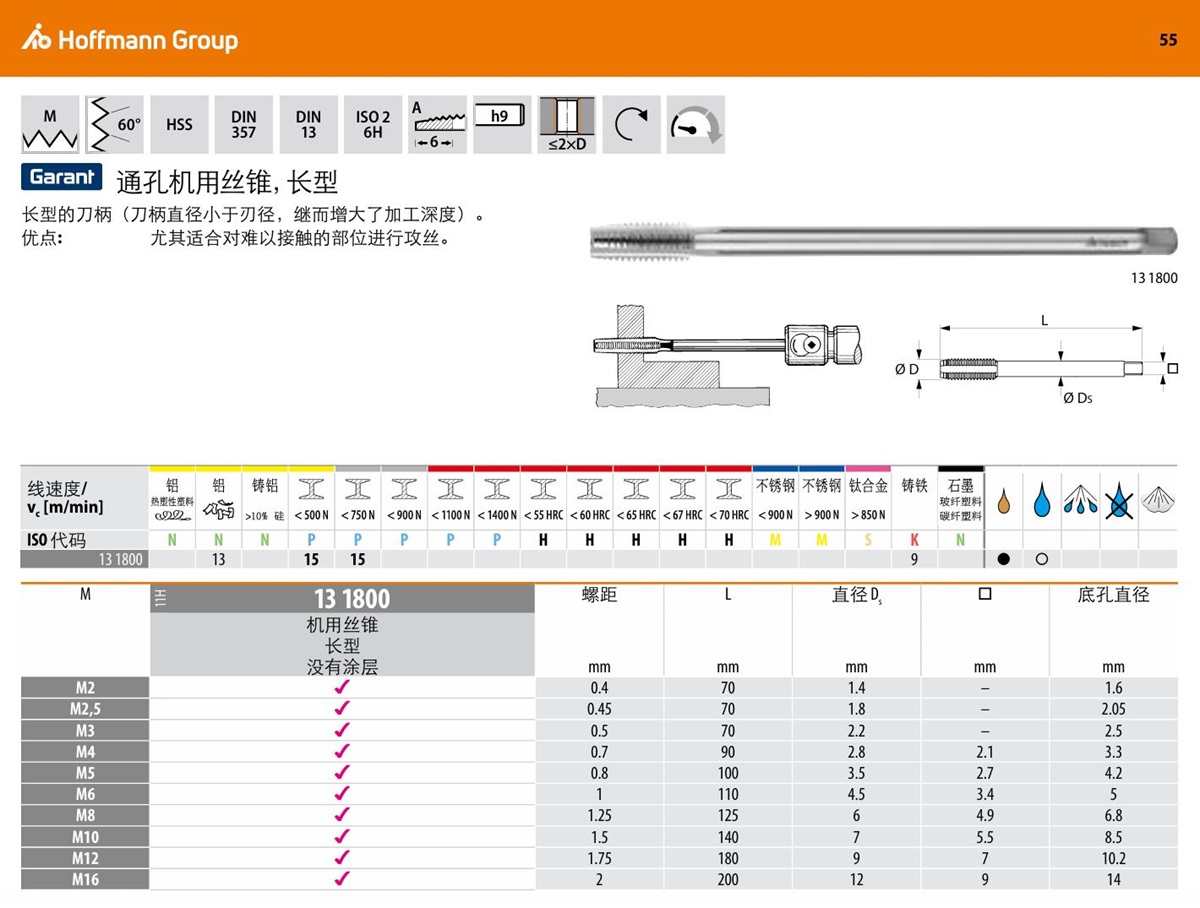This screenshot has width=1200, height=908.
Task: Click the 螺距 column header
Action: [x=599, y=595]
